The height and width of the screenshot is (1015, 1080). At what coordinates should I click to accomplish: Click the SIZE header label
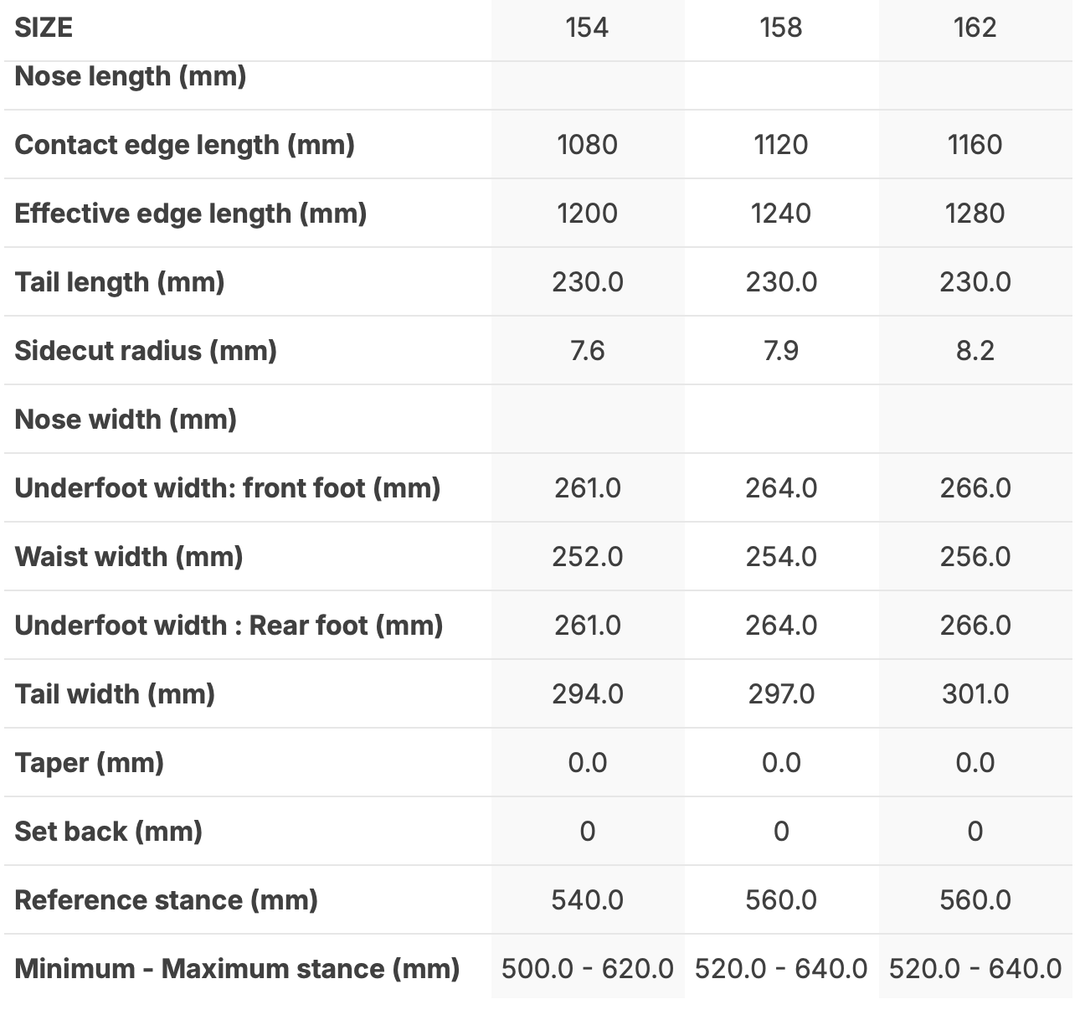coord(44,27)
